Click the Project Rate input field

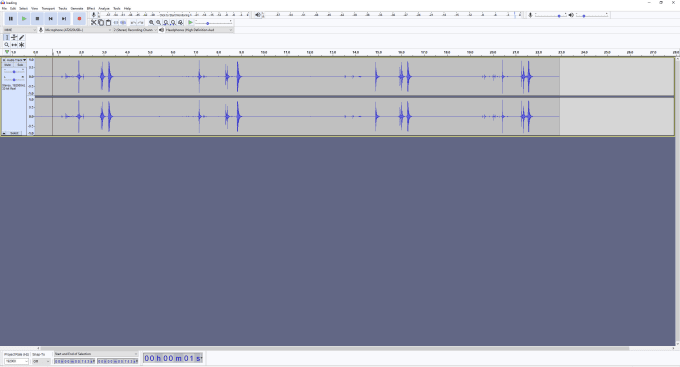point(16,361)
